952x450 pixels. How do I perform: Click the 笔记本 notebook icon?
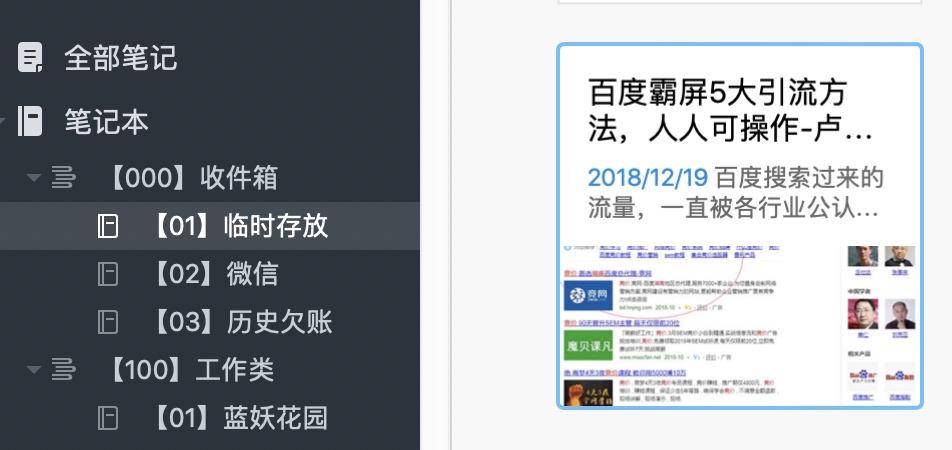point(30,121)
